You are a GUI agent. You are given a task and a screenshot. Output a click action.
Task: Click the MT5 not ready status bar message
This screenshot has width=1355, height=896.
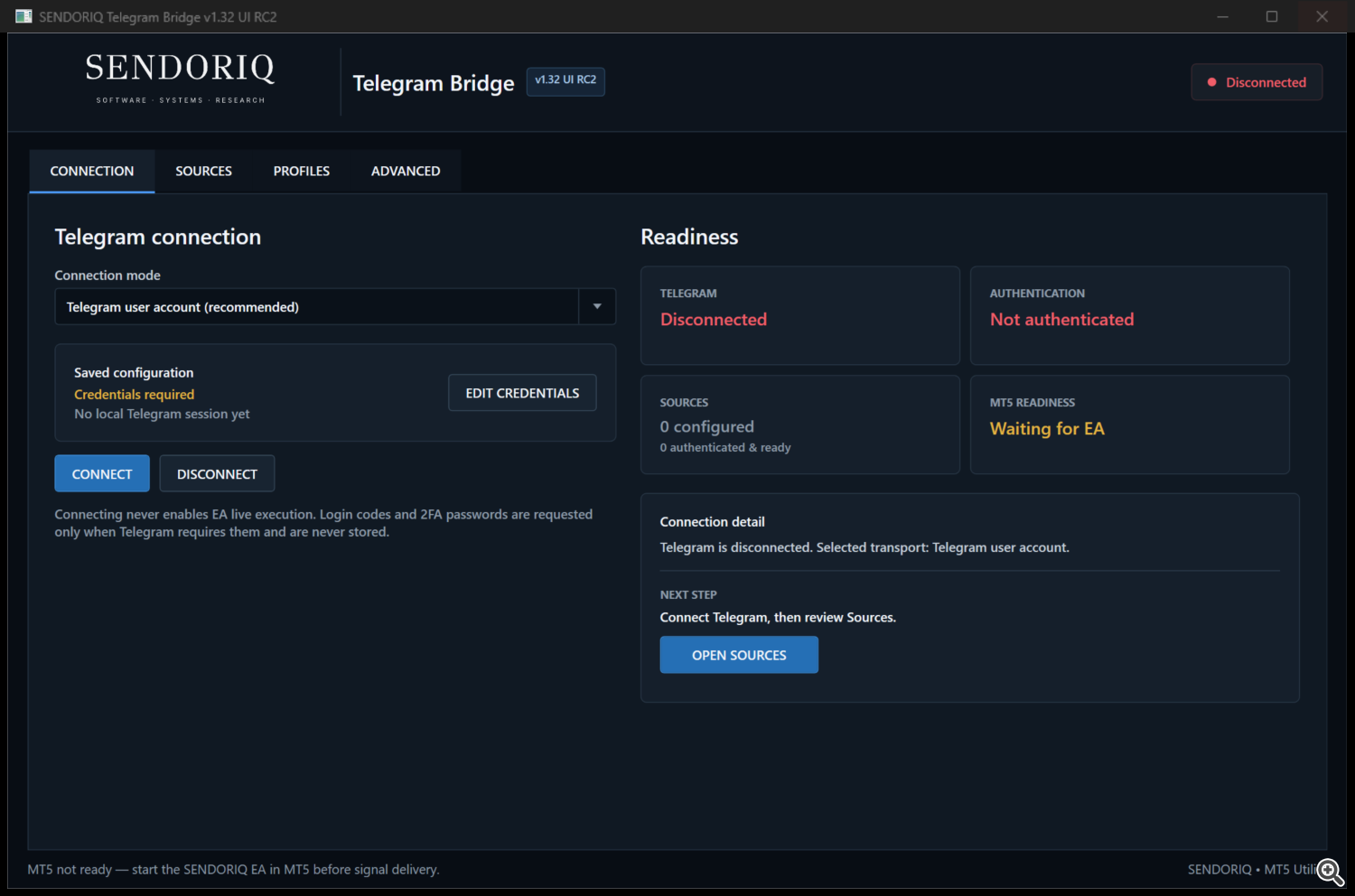pyautogui.click(x=233, y=869)
